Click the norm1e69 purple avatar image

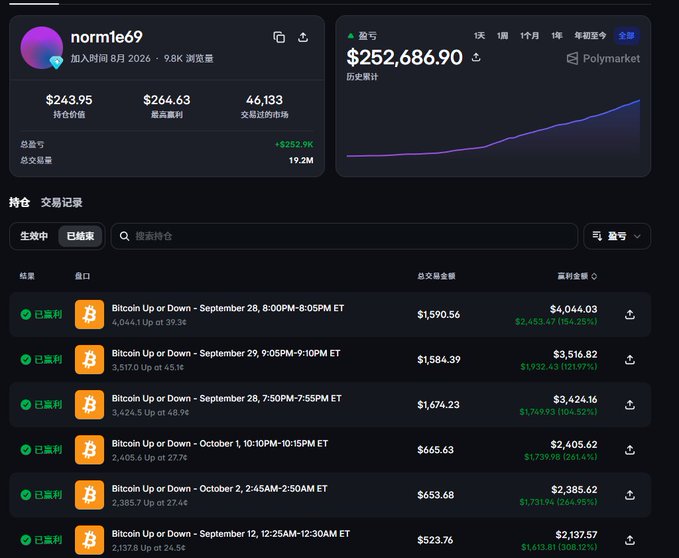[x=42, y=48]
